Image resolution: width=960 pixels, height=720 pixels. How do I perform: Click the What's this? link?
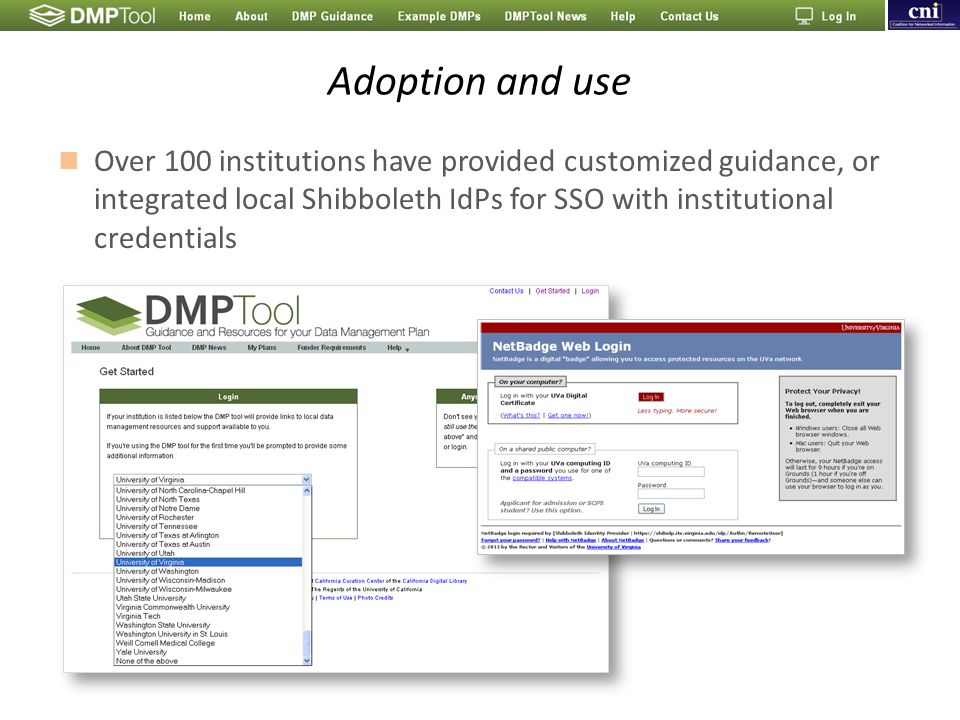pos(520,415)
